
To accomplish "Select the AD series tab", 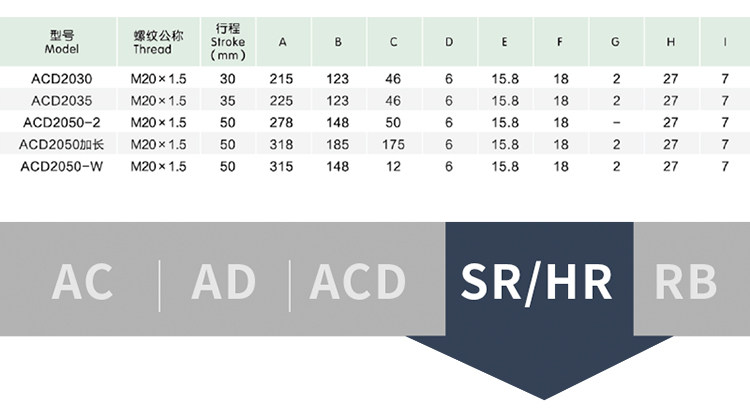I will [x=224, y=281].
